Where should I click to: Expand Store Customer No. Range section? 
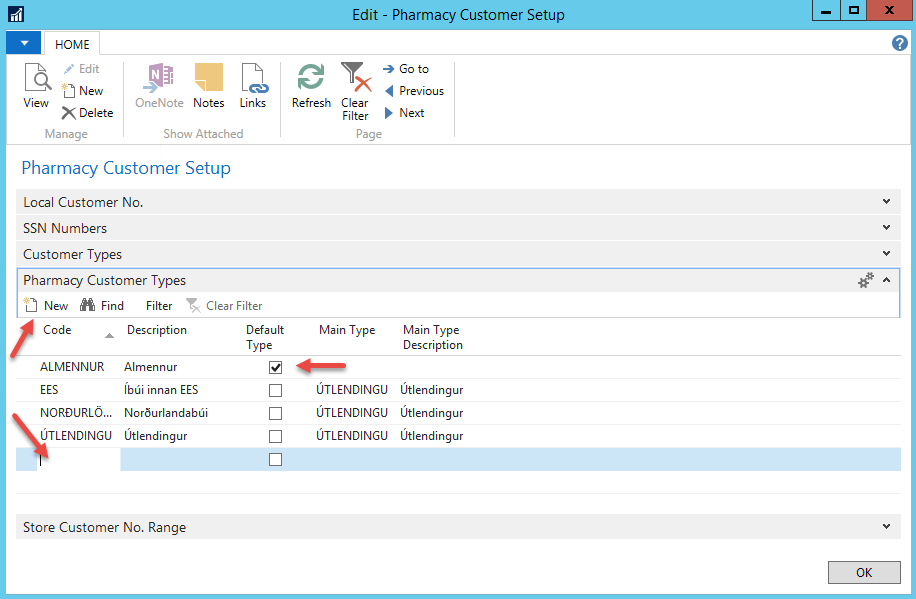pyautogui.click(x=886, y=527)
